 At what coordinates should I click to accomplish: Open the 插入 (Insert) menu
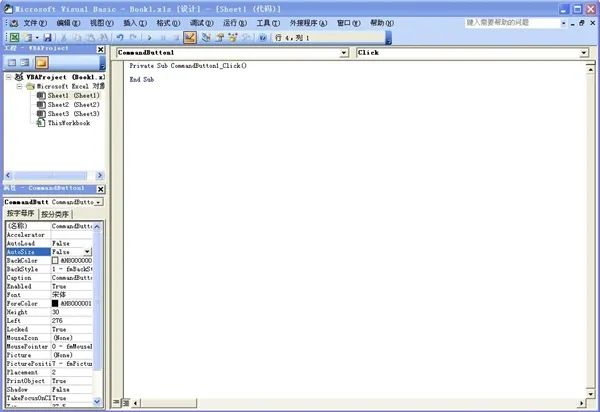pyautogui.click(x=135, y=23)
